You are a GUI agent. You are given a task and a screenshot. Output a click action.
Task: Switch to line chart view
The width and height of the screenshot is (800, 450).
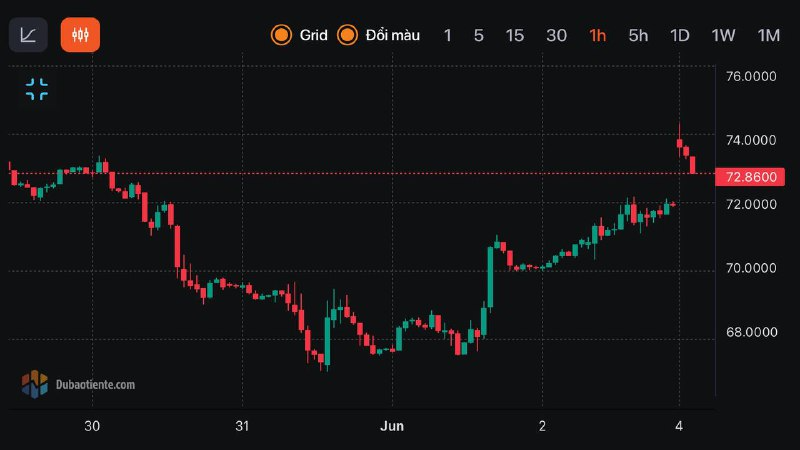[x=28, y=35]
